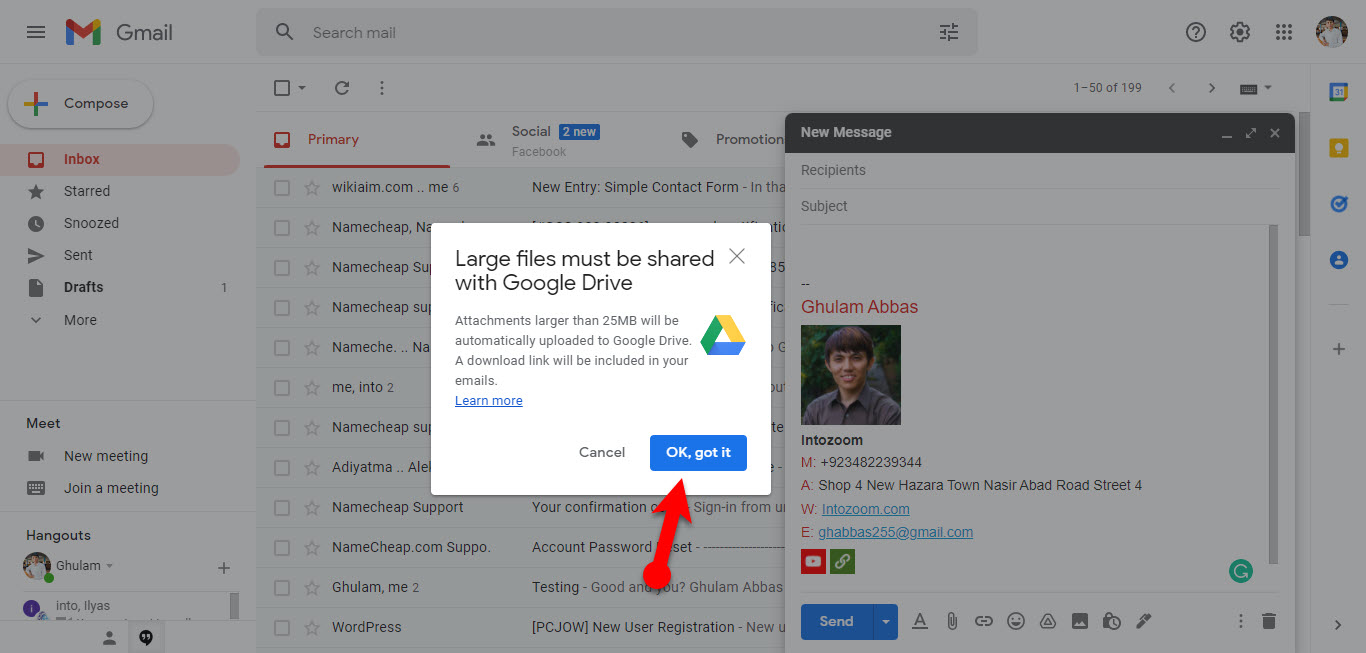Open Google Keep in the side panel
Image resolution: width=1366 pixels, height=653 pixels.
point(1338,148)
